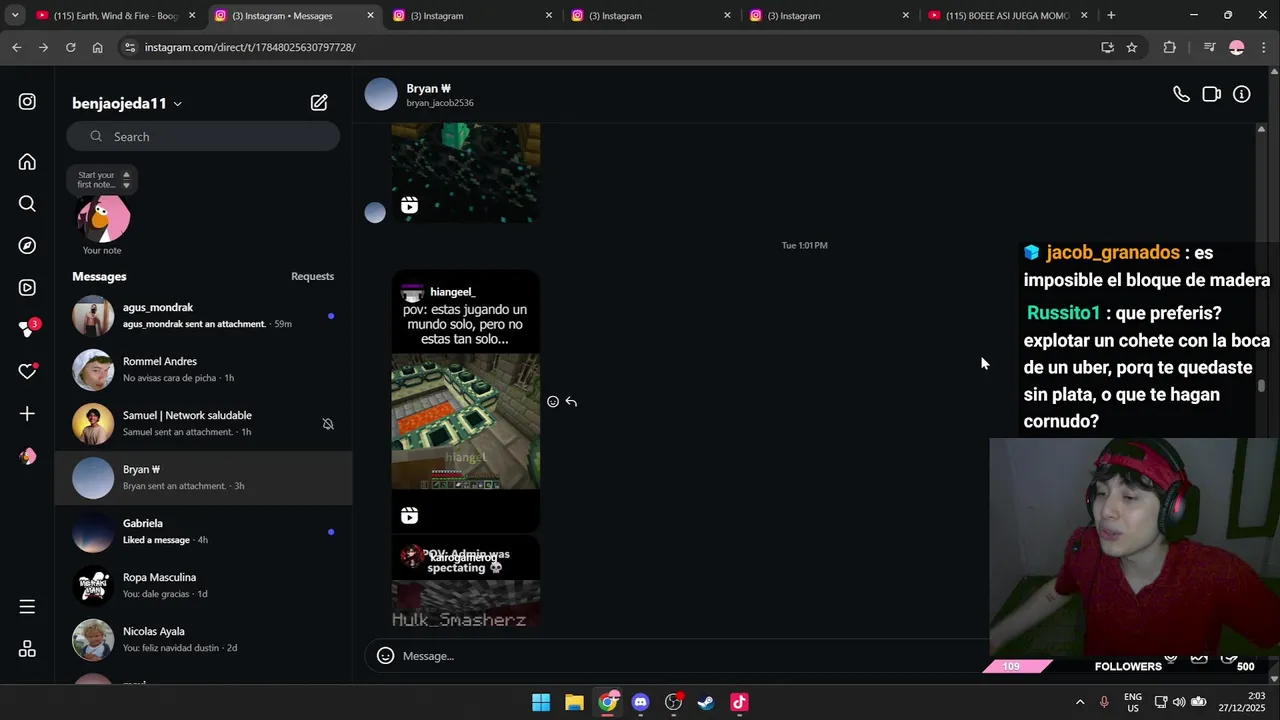The image size is (1280, 720).
Task: Go to Home feed in the sidebar
Action: pyautogui.click(x=27, y=162)
